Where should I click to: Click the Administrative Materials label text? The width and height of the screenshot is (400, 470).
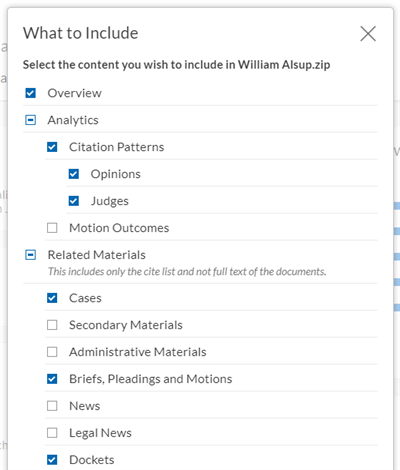pos(138,352)
